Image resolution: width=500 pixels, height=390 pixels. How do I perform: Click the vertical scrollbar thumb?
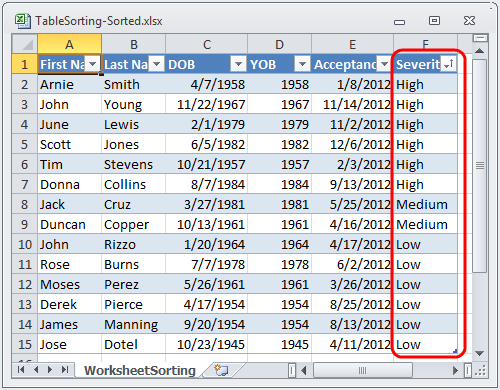[x=480, y=166]
